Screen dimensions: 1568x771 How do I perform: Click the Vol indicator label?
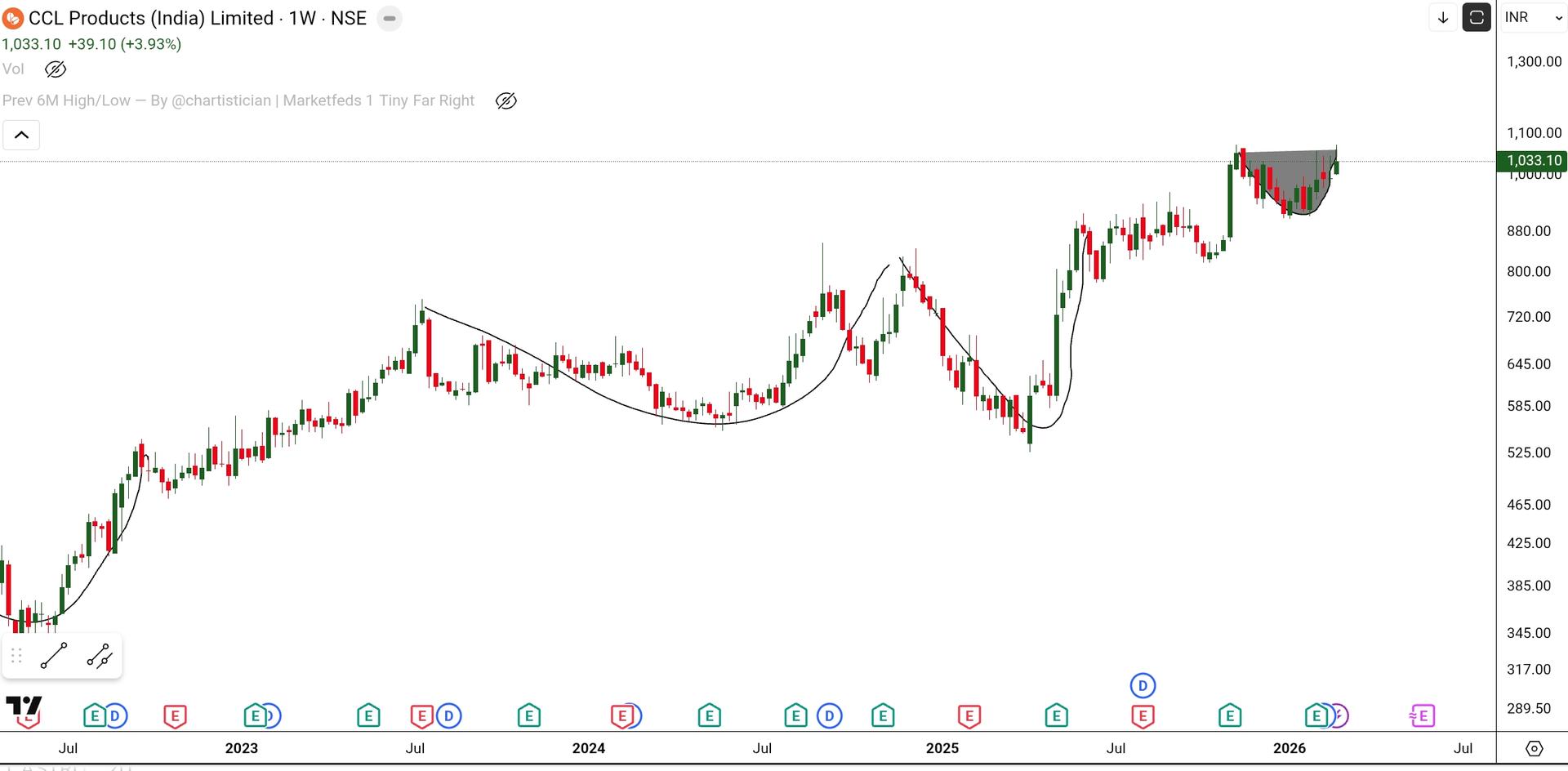tap(13, 69)
